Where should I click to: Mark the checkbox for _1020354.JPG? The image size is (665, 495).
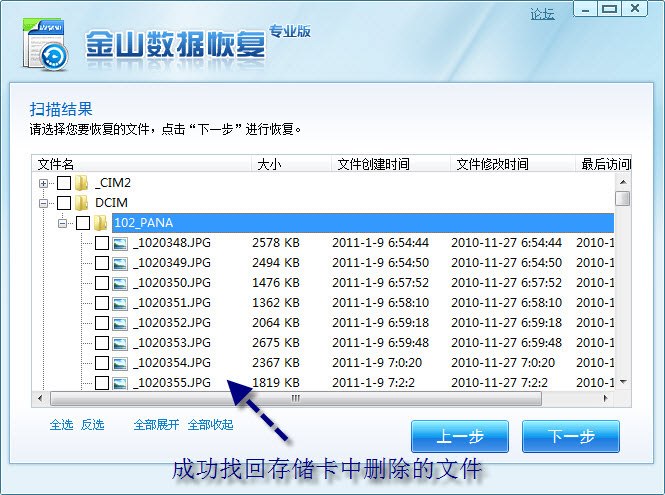(102, 363)
